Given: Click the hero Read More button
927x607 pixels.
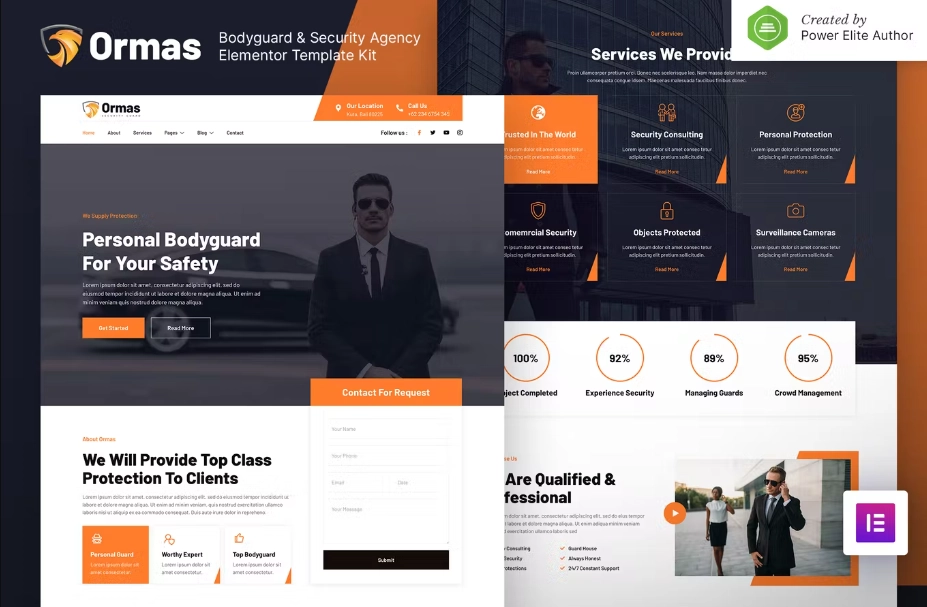Looking at the screenshot, I should point(181,328).
